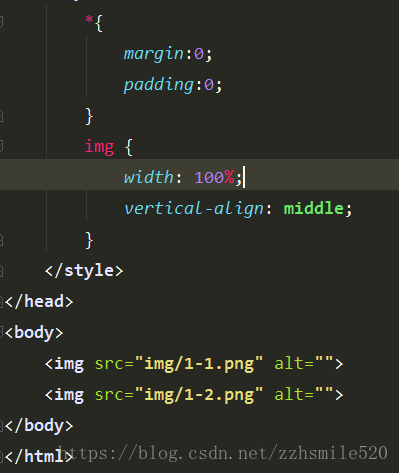The height and width of the screenshot is (473, 399).
Task: Click the </style> closing tag
Action: tap(84, 271)
